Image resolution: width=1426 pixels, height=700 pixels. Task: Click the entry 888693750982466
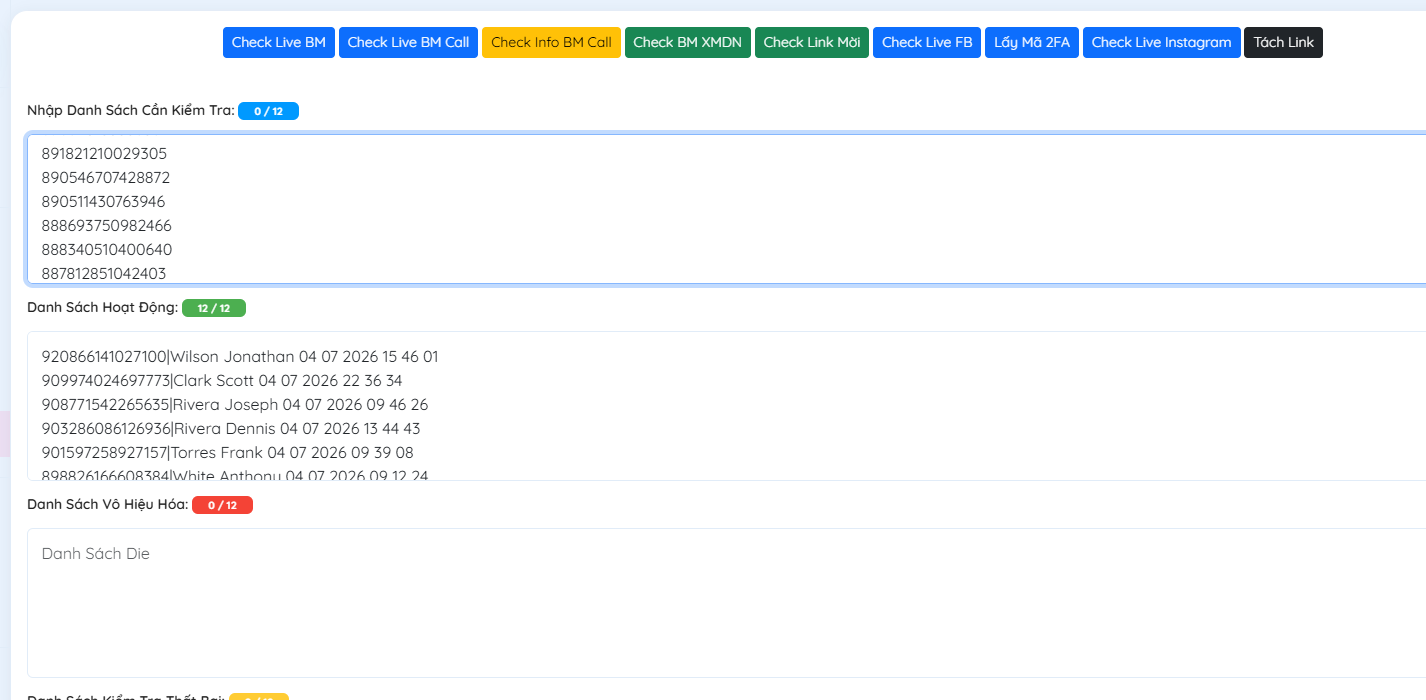click(106, 226)
